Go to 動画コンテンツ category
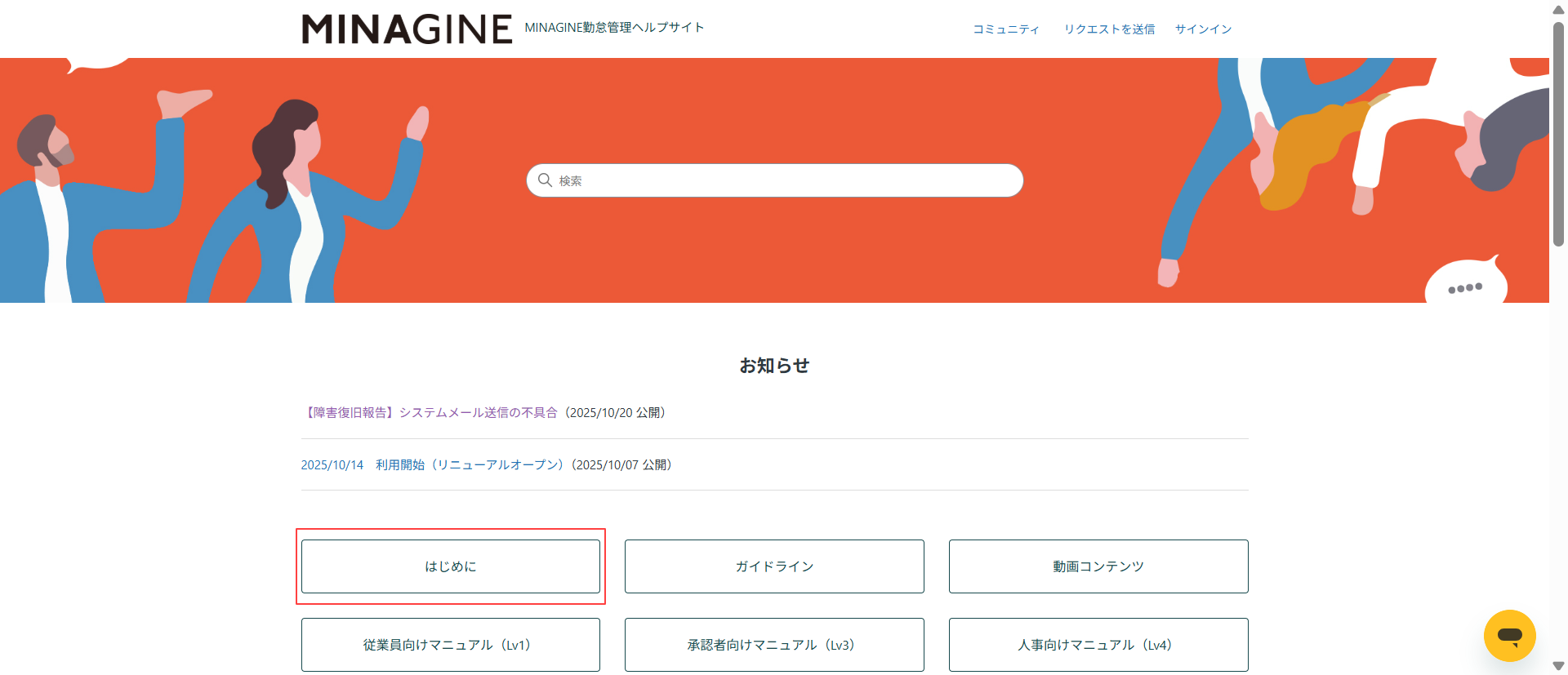This screenshot has height=675, width=1568. 1098,566
